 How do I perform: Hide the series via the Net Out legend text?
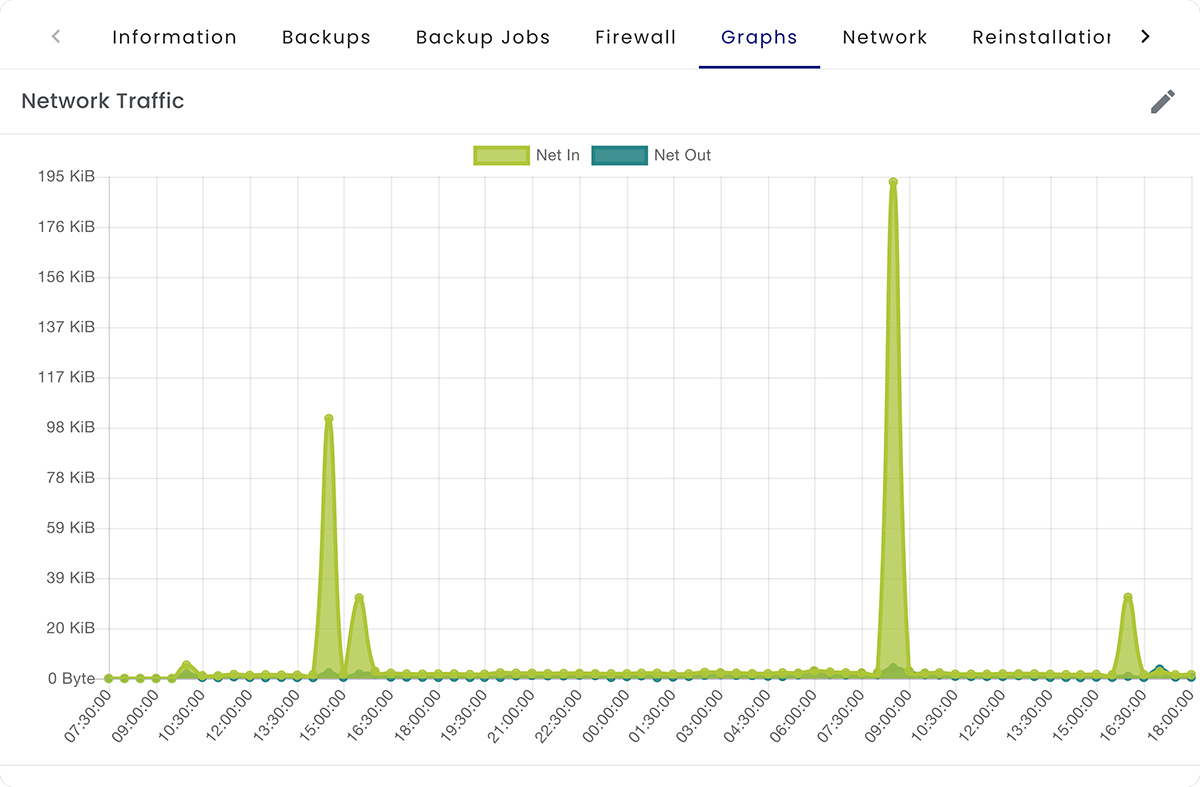[682, 155]
